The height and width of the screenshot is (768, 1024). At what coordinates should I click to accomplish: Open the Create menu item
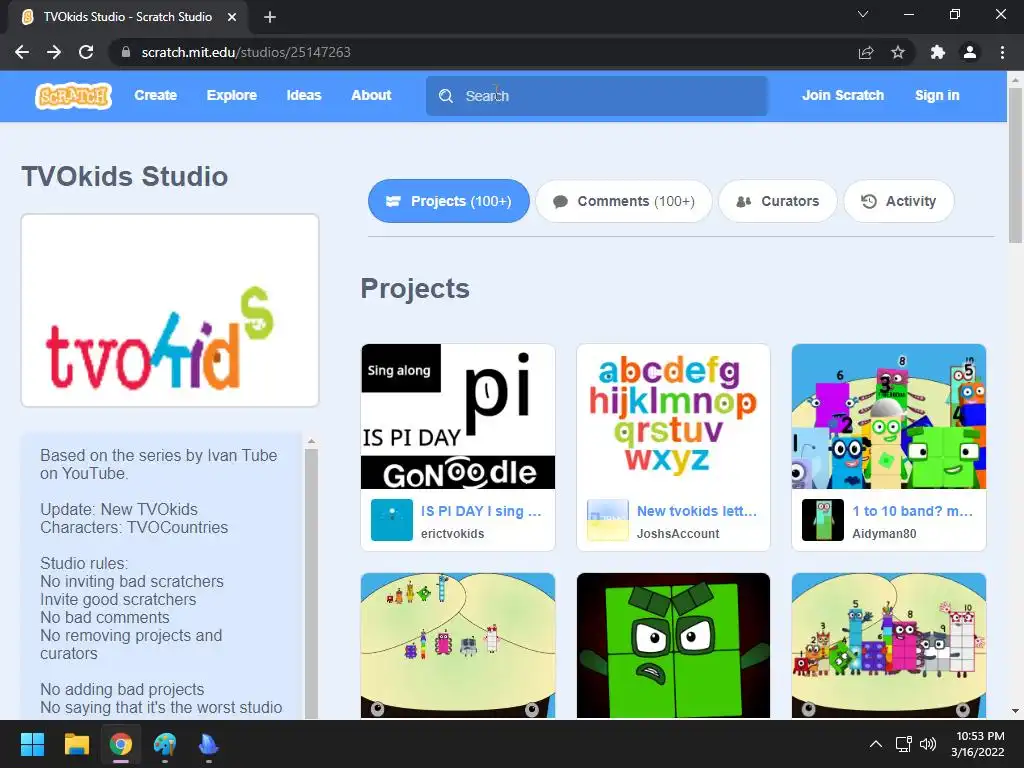coord(155,95)
